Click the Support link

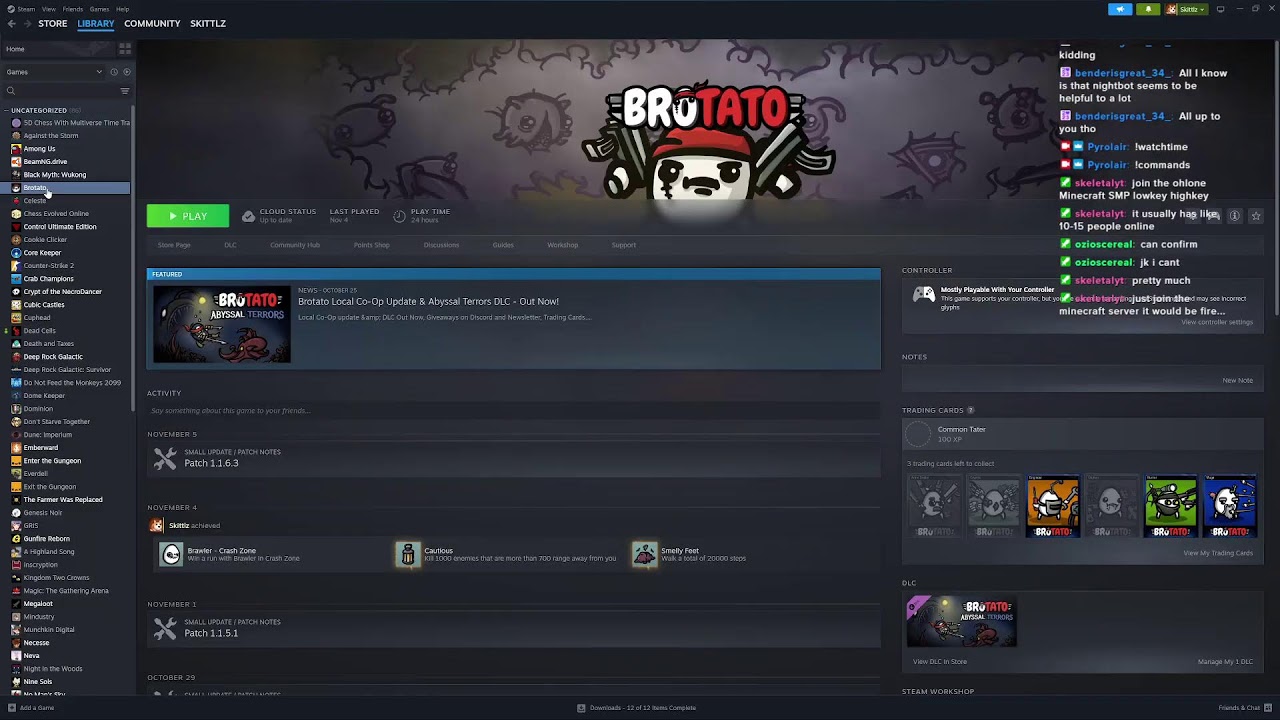[x=623, y=245]
